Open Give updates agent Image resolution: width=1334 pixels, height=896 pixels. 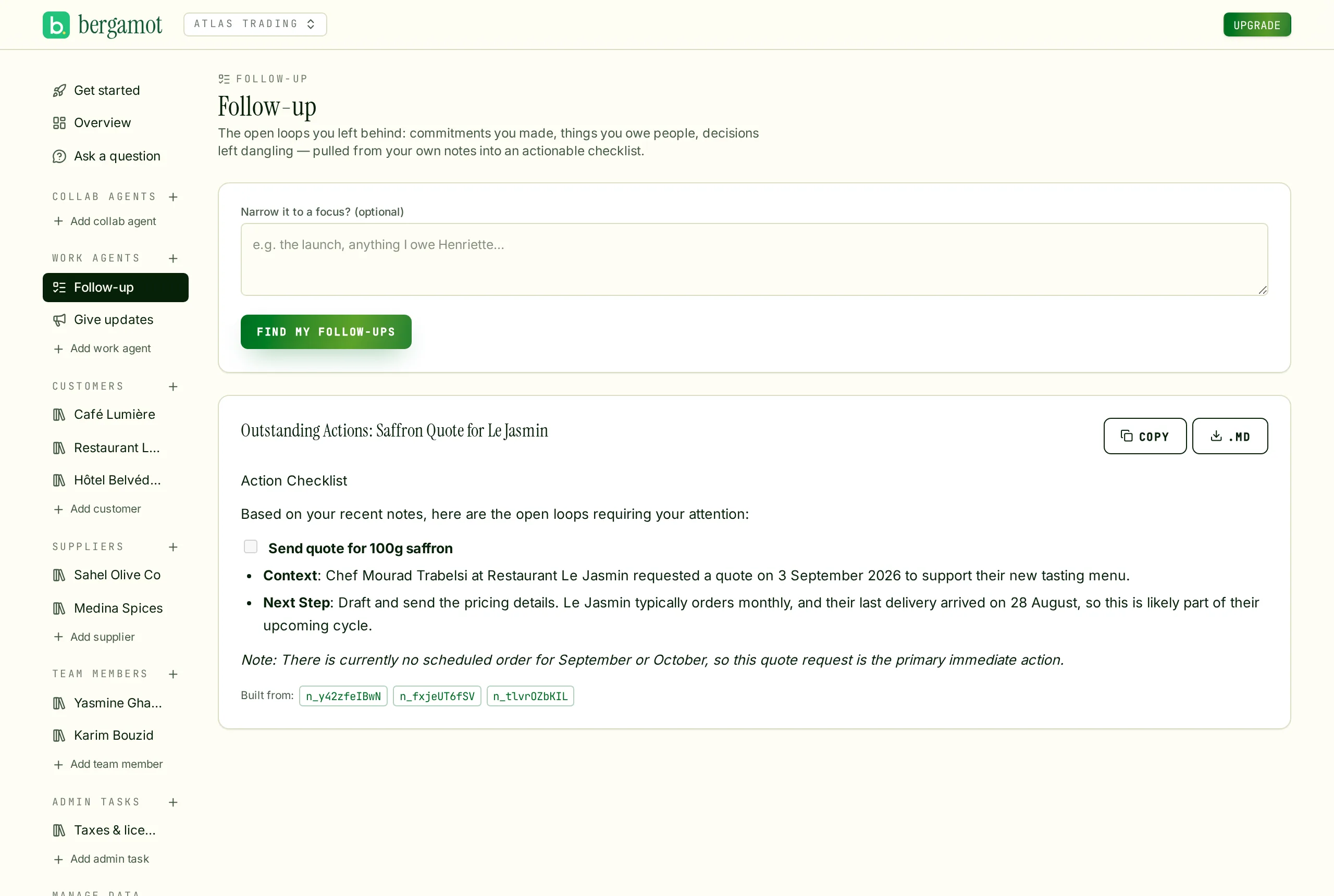click(x=116, y=319)
